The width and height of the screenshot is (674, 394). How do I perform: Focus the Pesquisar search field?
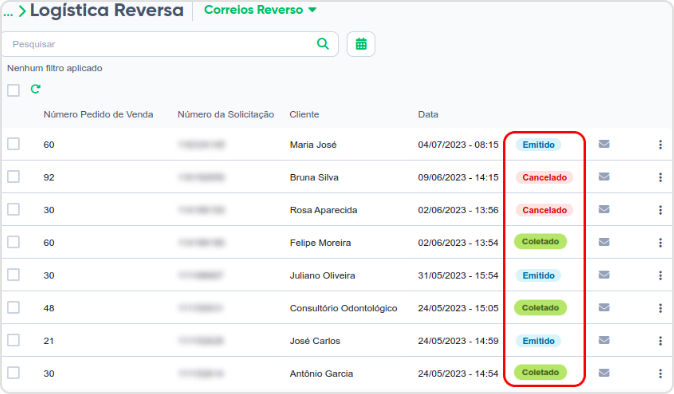point(159,44)
